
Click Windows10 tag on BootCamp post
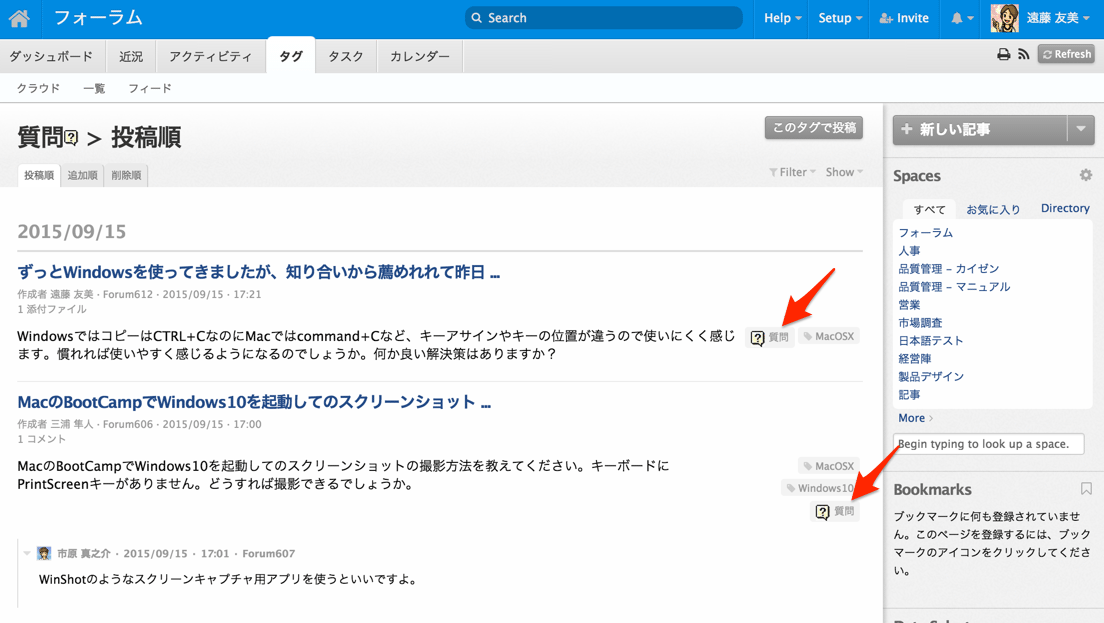coord(820,488)
